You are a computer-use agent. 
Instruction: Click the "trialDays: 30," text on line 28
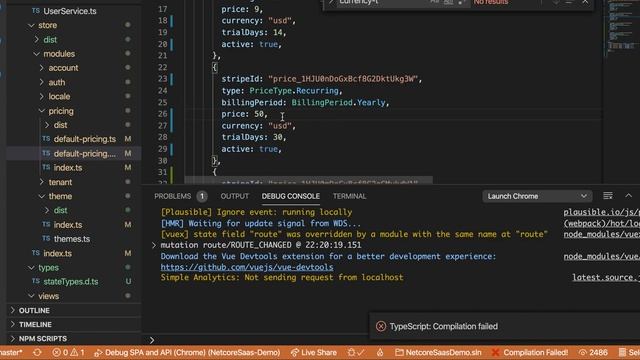pyautogui.click(x=254, y=137)
